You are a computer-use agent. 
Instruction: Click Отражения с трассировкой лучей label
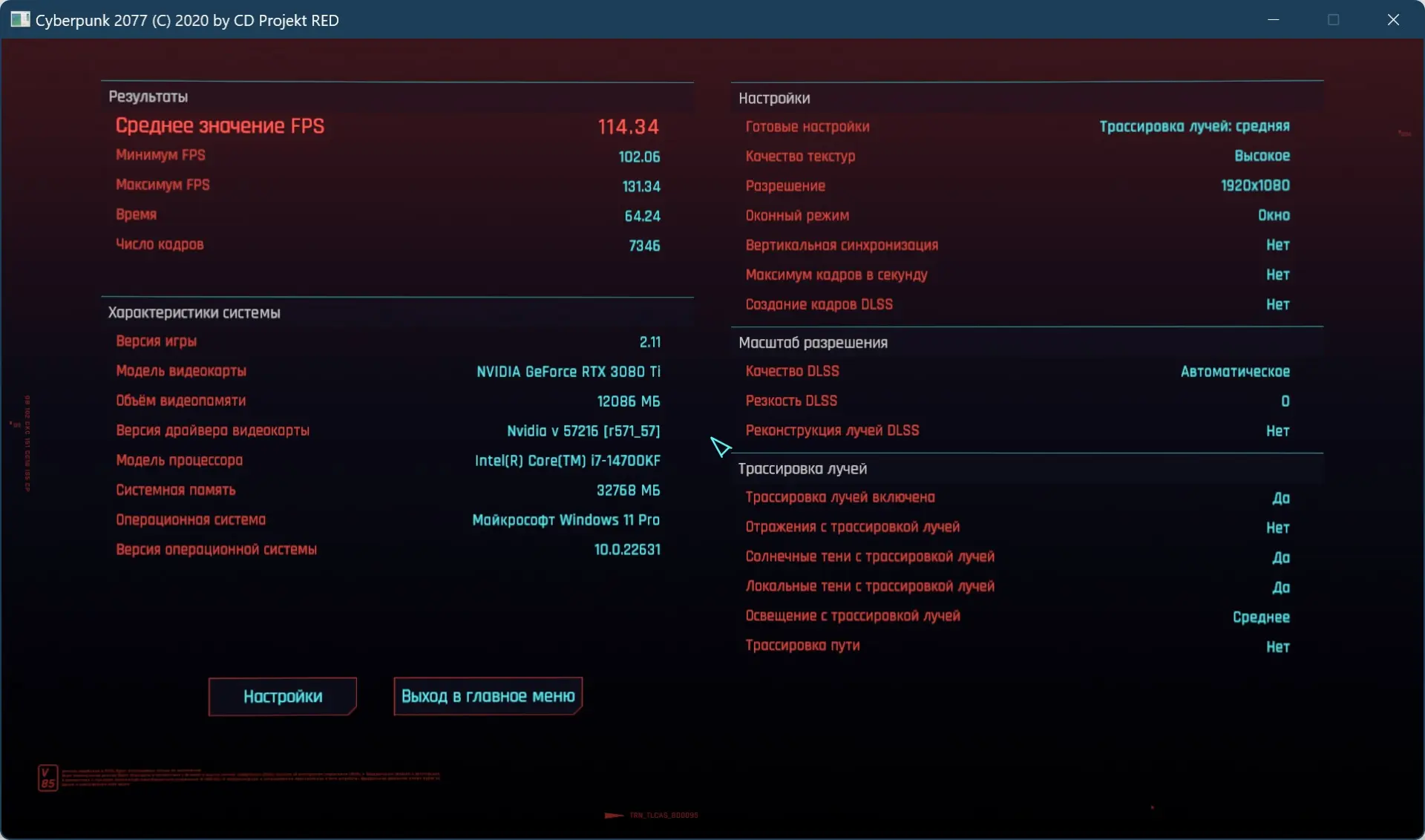pyautogui.click(x=853, y=527)
